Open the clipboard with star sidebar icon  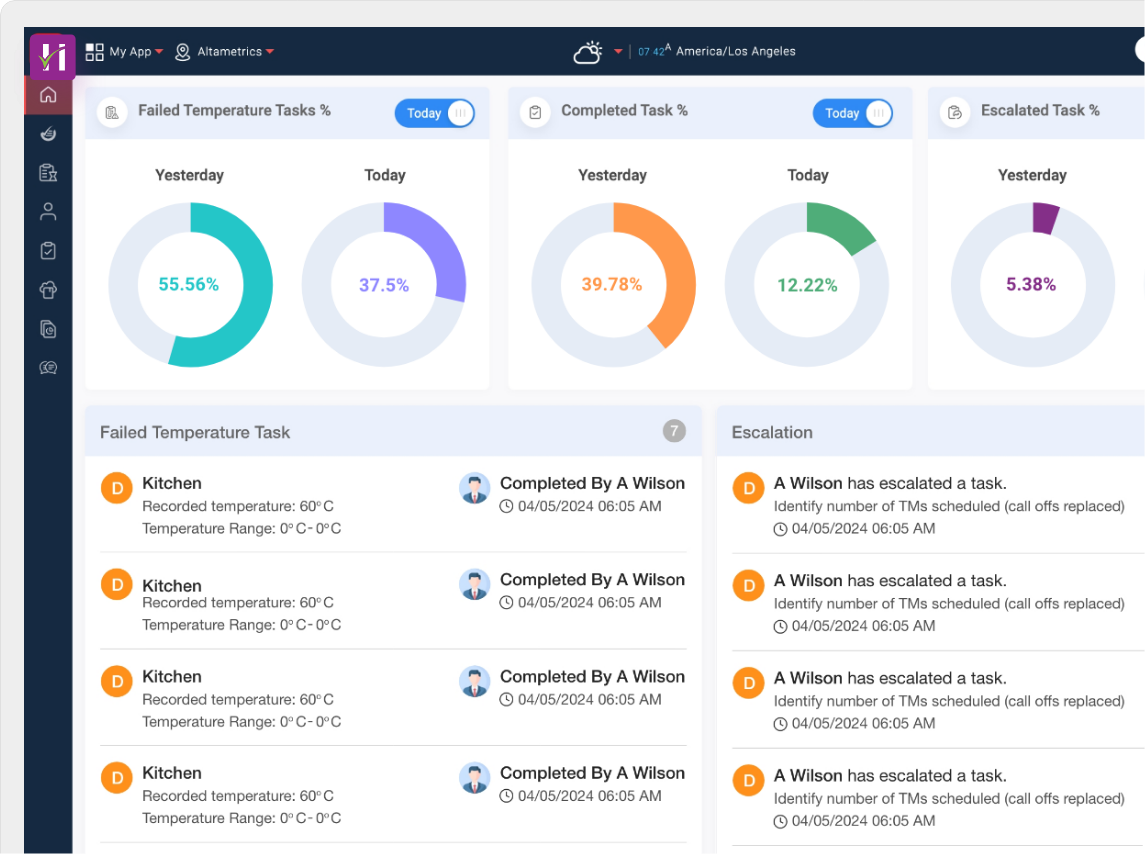48,173
